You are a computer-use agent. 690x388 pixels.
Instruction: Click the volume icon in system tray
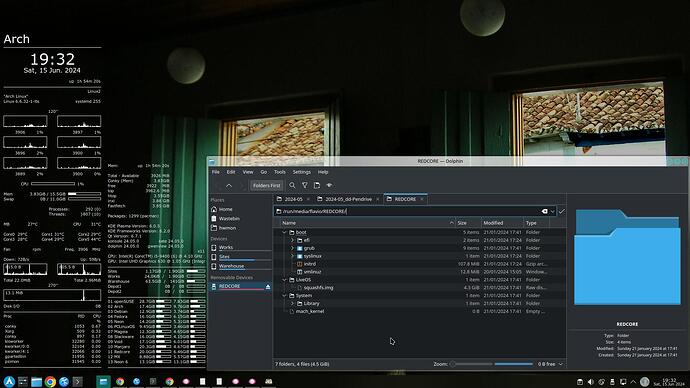click(591, 382)
